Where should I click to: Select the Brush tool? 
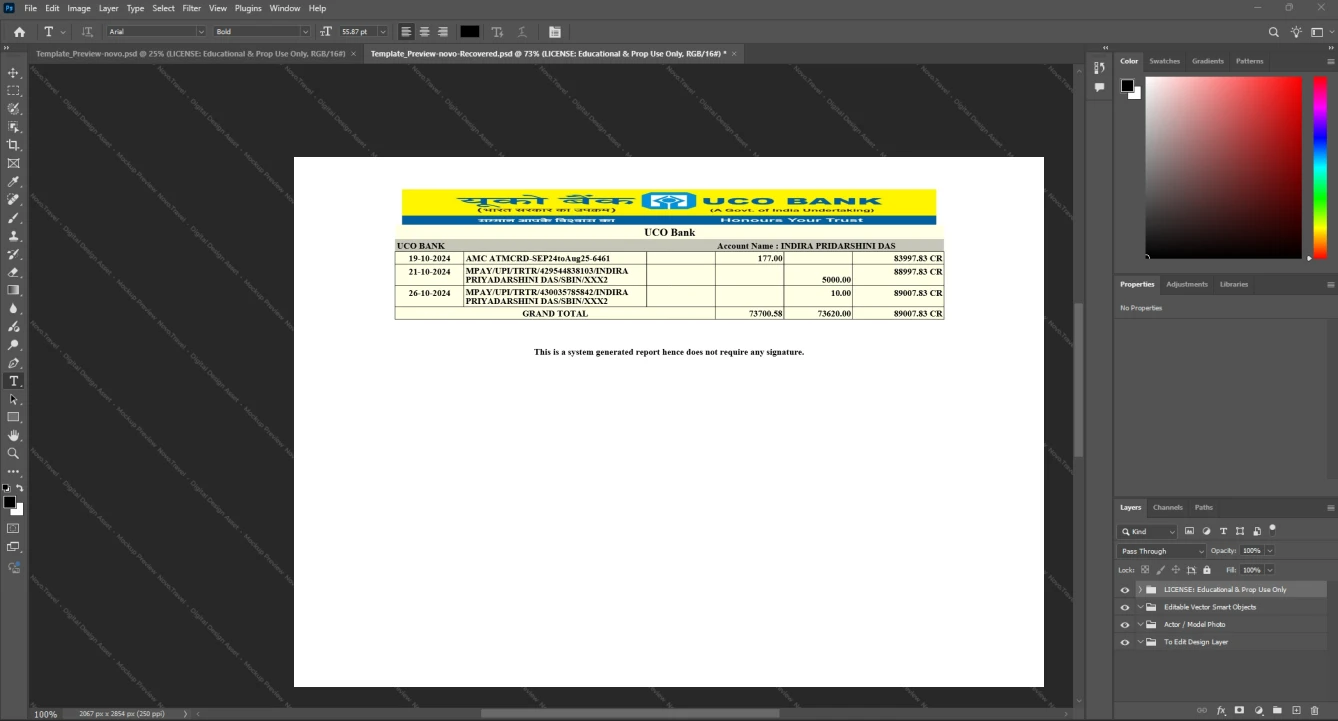[x=13, y=218]
